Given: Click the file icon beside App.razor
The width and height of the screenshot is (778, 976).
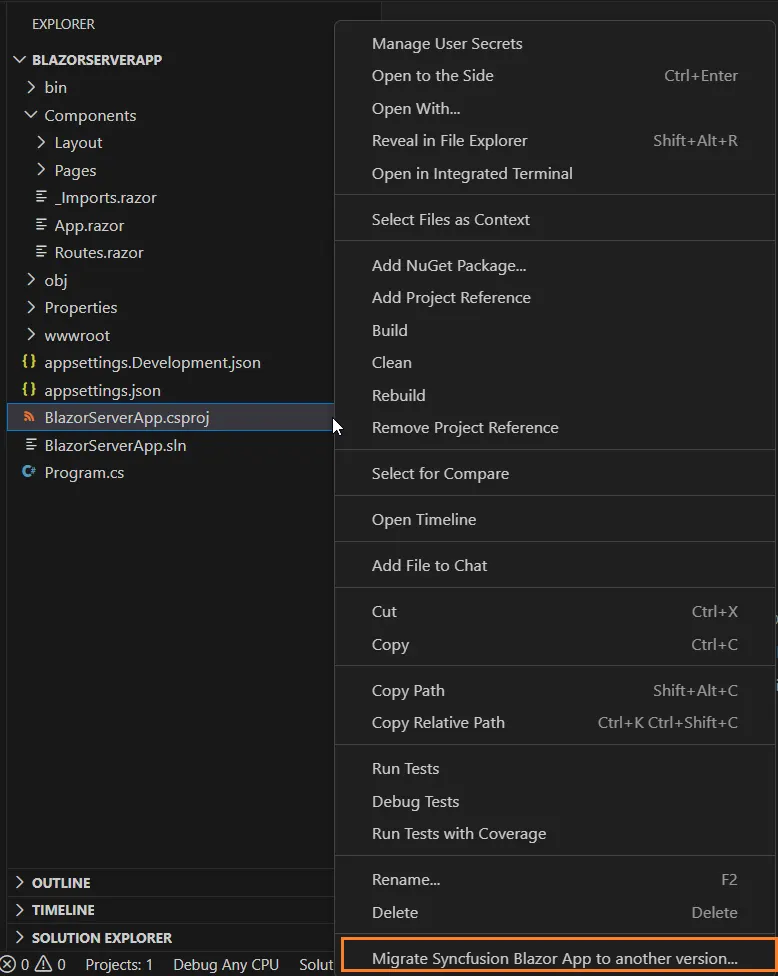Looking at the screenshot, I should pos(44,225).
